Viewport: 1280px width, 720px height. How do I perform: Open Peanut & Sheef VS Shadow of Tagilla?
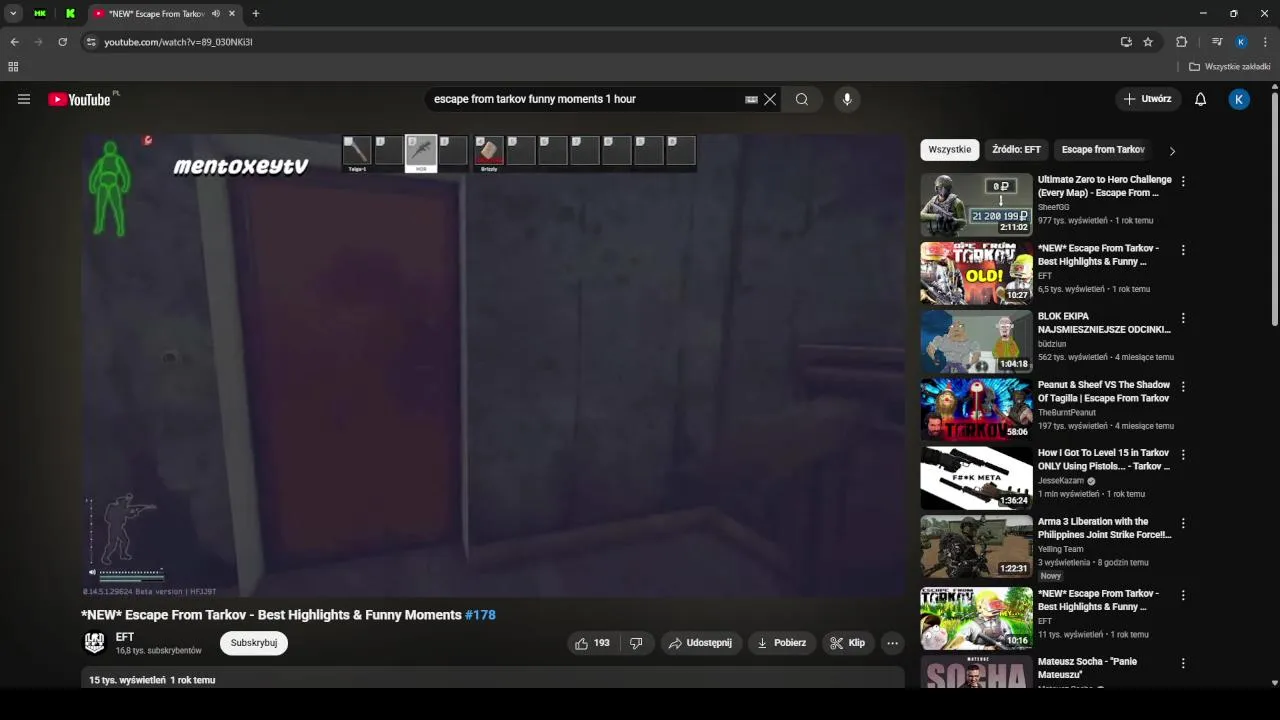point(1104,391)
